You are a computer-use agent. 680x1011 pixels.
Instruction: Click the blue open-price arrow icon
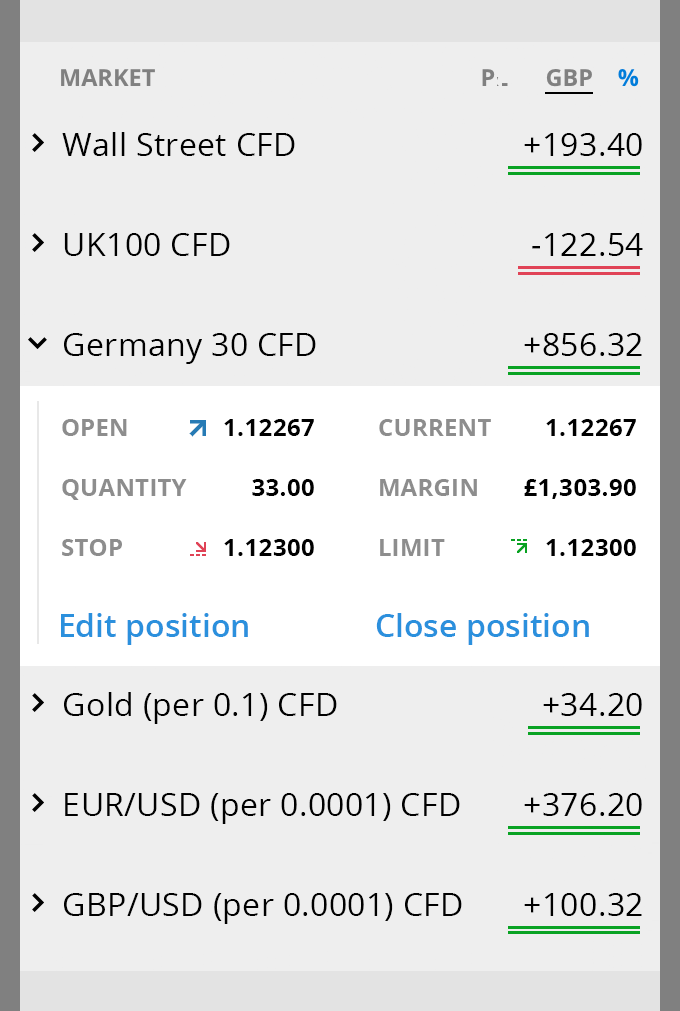(198, 429)
